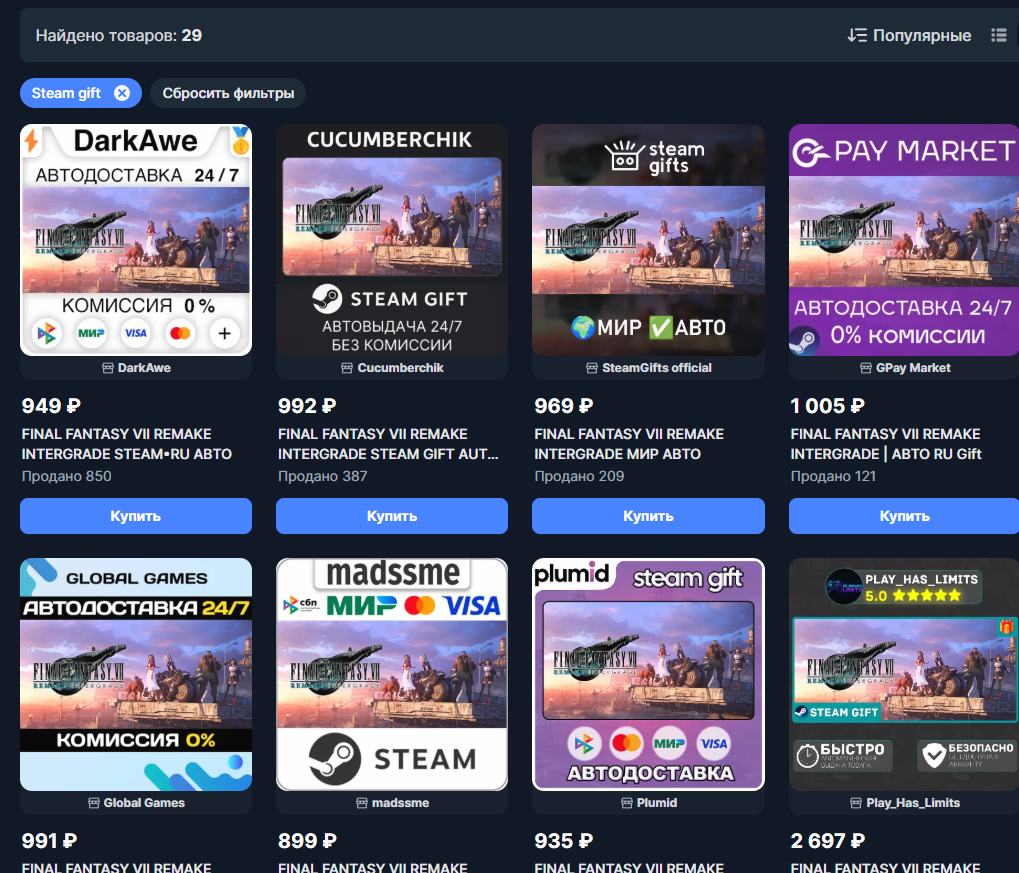1019x873 pixels.
Task: Open the Cucumberchik product thumbnail
Action: click(392, 240)
